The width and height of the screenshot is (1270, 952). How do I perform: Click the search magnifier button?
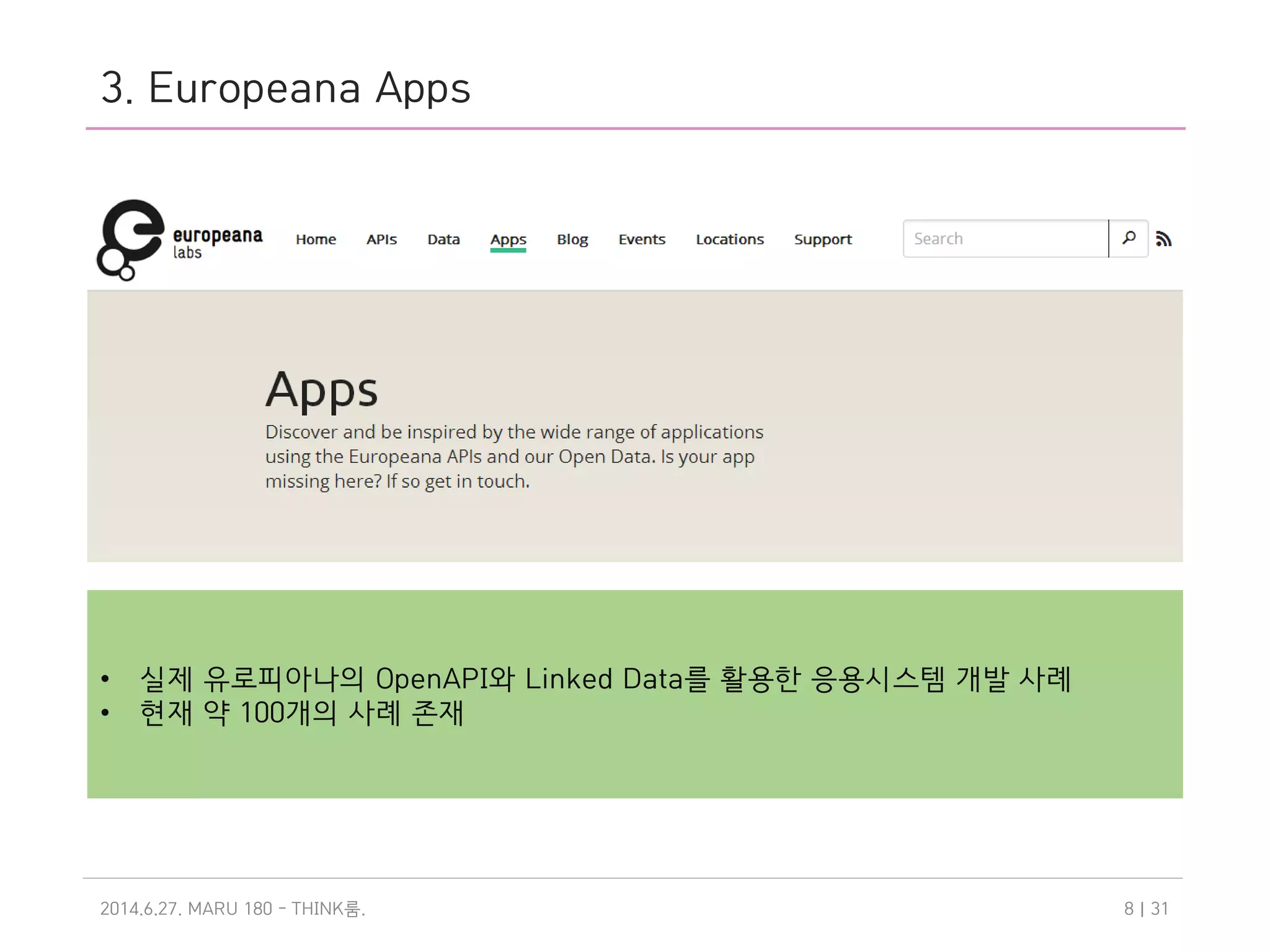1129,239
